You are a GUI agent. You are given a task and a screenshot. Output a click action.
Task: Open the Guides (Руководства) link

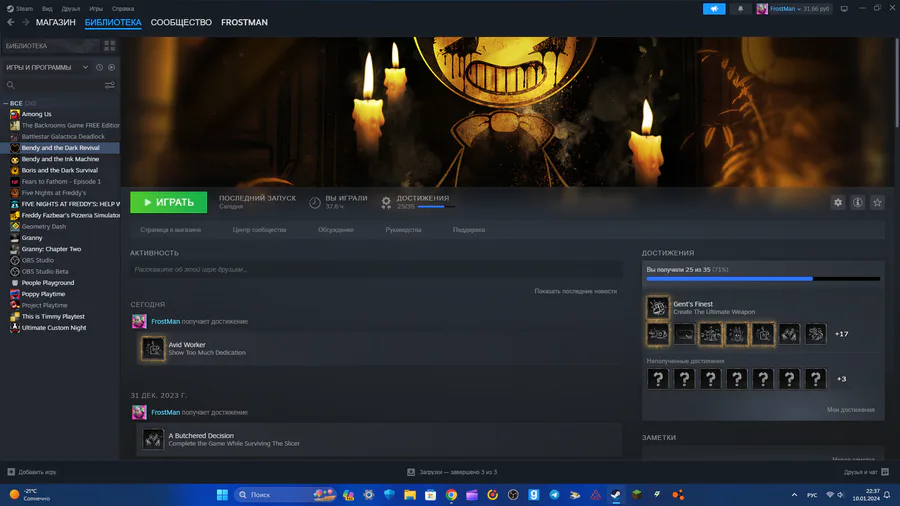[404, 230]
